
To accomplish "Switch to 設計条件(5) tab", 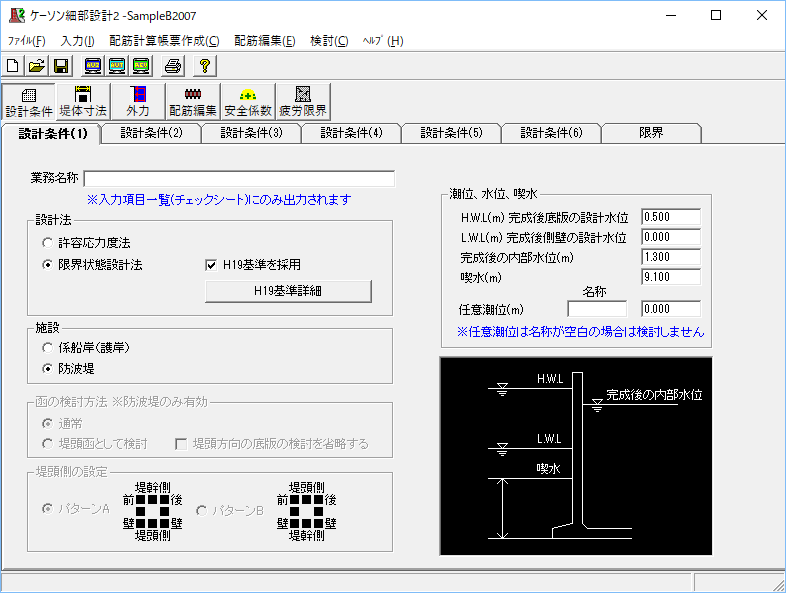I will tap(451, 133).
